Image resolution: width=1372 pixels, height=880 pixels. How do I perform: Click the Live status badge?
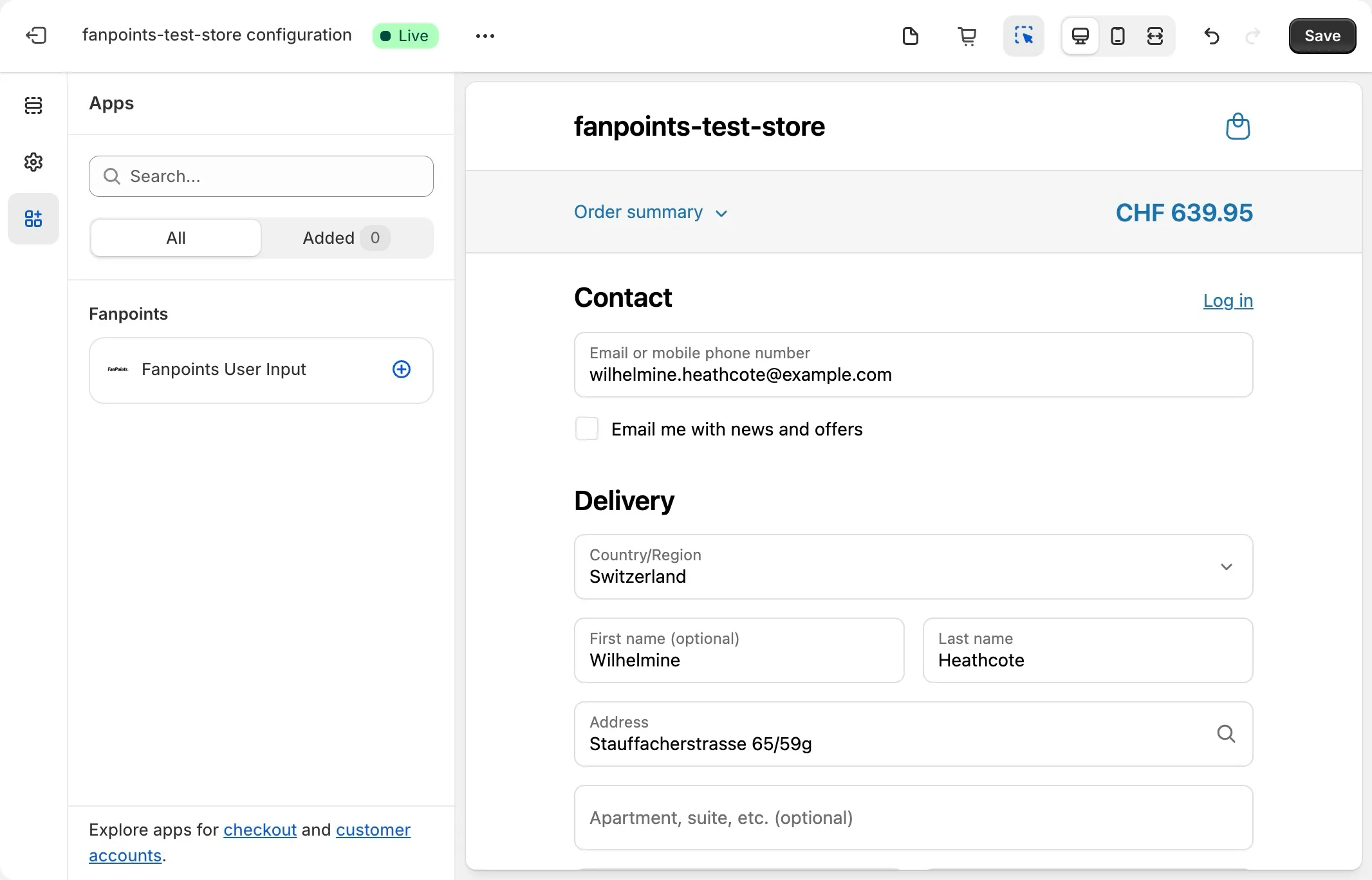coord(405,36)
